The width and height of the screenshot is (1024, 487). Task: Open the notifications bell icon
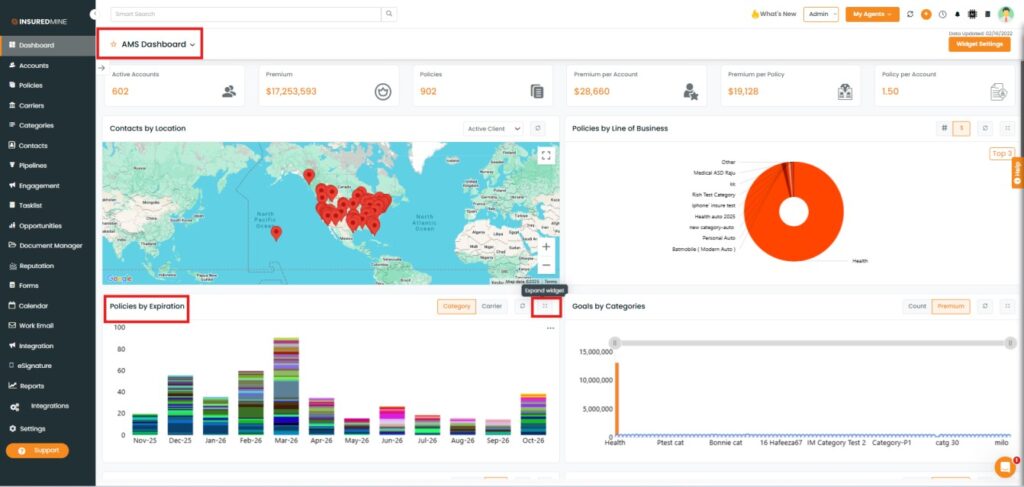957,14
